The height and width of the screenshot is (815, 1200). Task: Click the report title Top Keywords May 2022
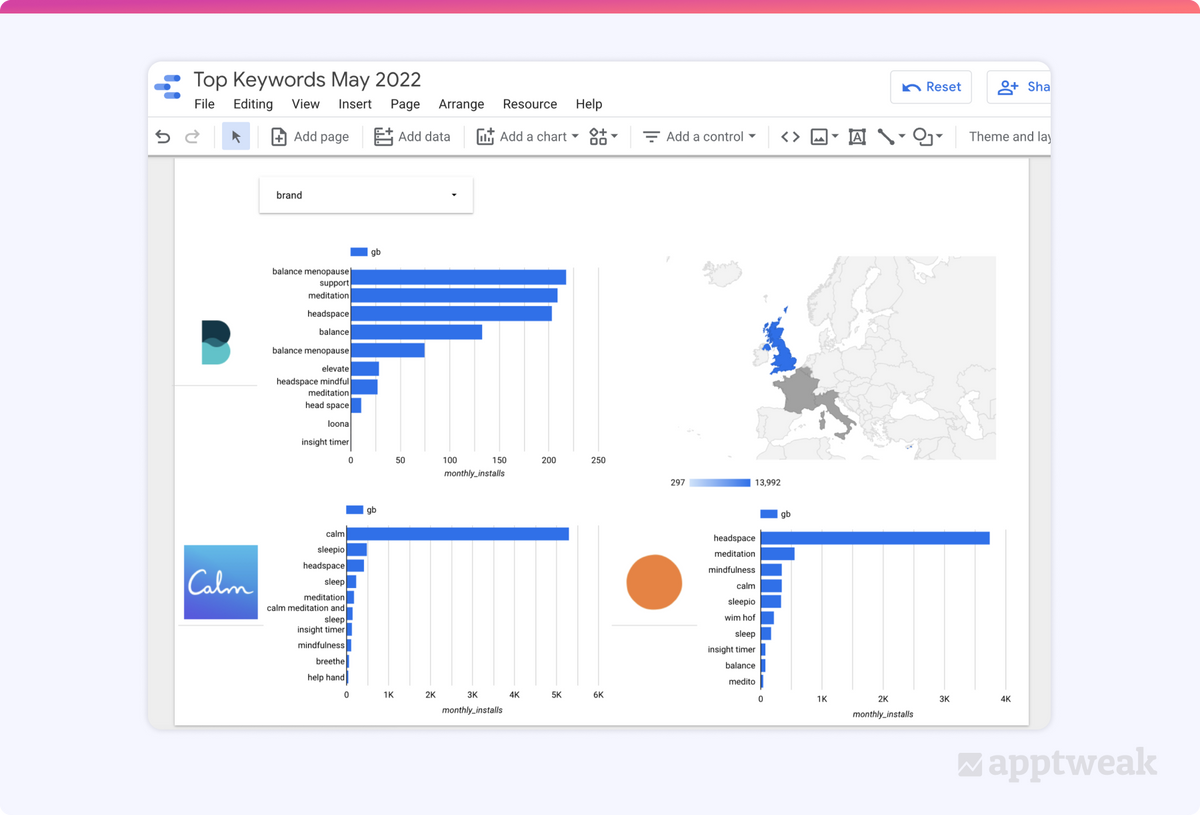pos(307,80)
